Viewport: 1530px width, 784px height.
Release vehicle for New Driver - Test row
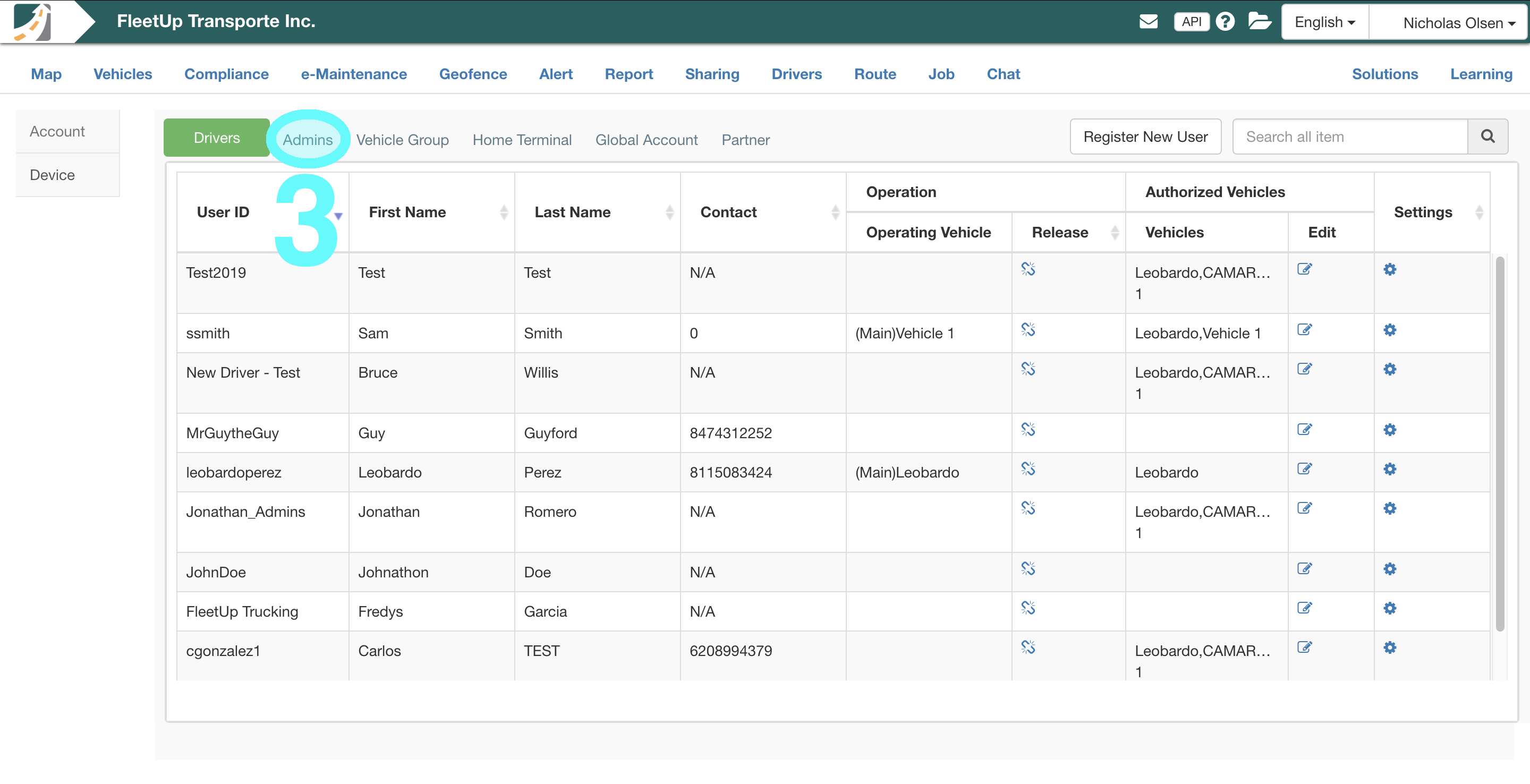click(1028, 369)
